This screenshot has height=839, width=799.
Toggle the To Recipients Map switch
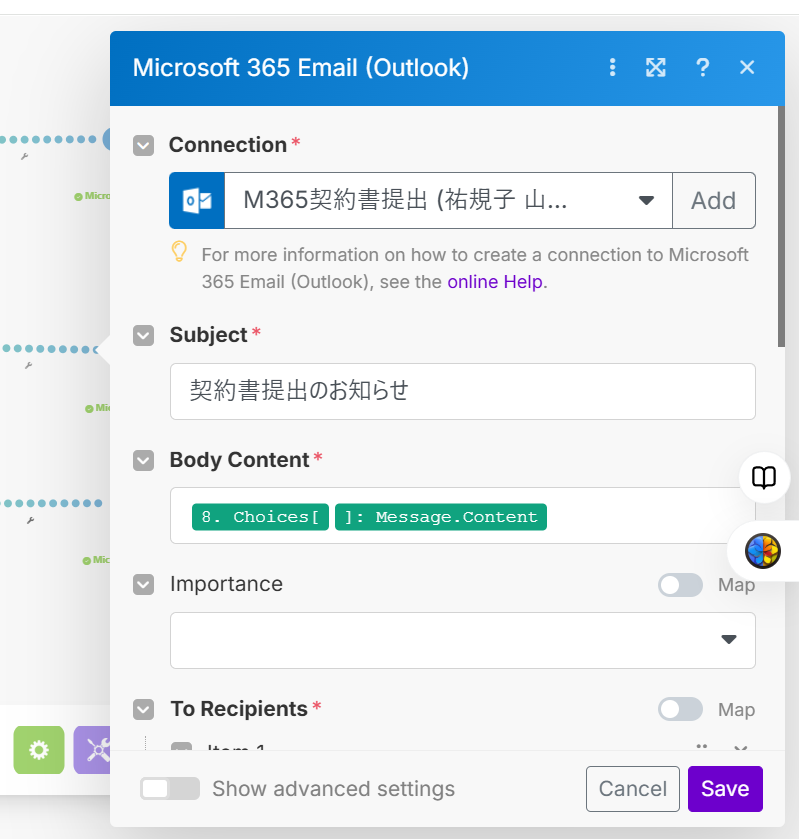[680, 710]
